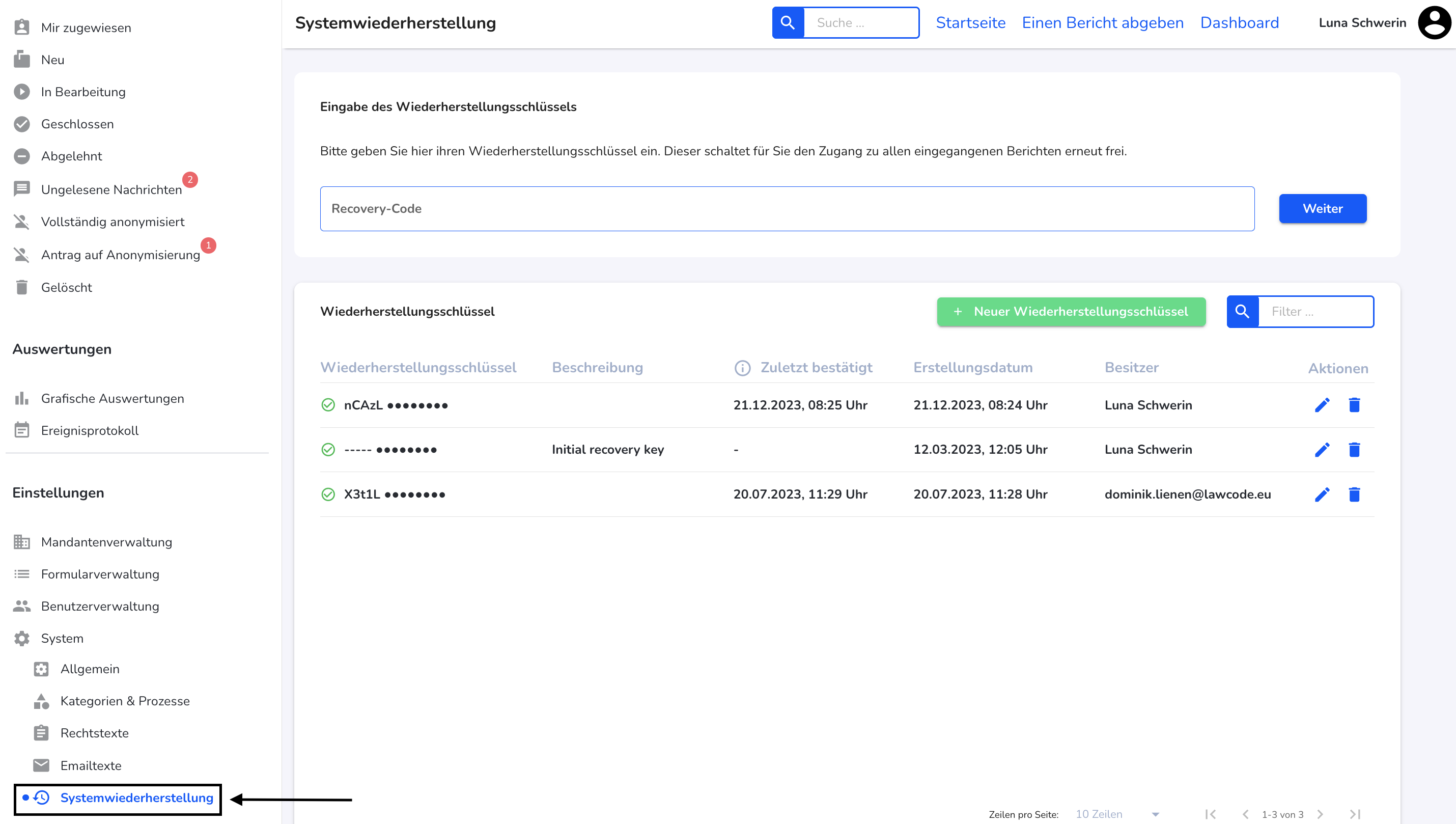This screenshot has height=824, width=1456.
Task: Open Luna Schwerin profile avatar
Action: pos(1434,22)
